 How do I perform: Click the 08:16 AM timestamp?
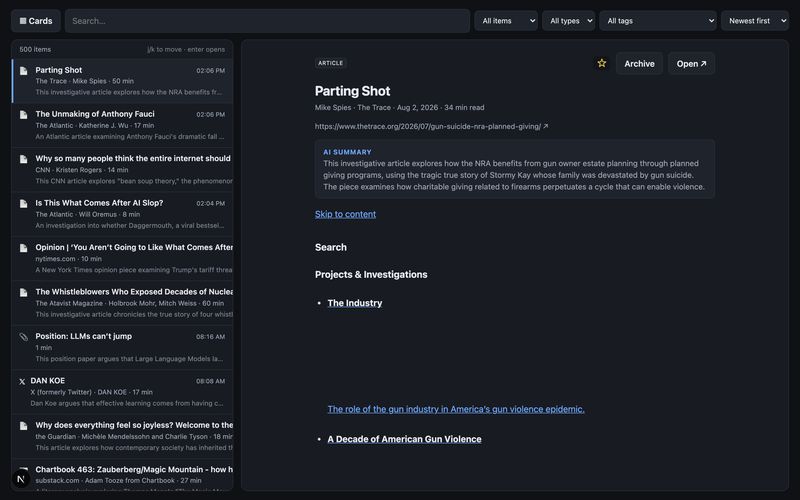pyautogui.click(x=211, y=337)
